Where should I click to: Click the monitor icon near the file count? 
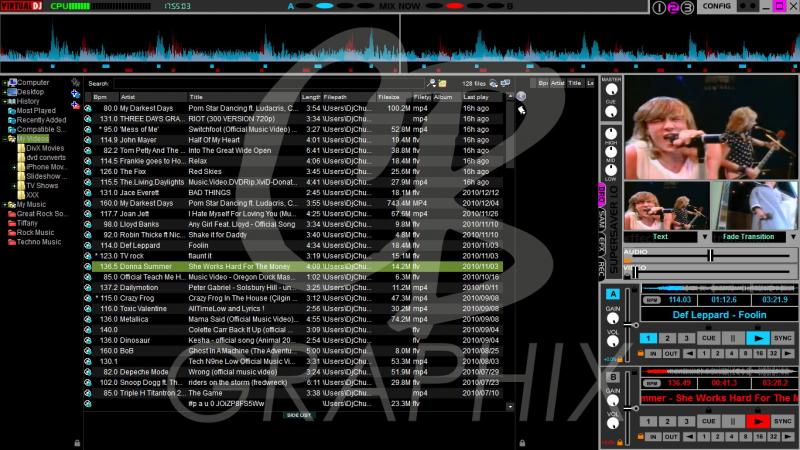(505, 83)
